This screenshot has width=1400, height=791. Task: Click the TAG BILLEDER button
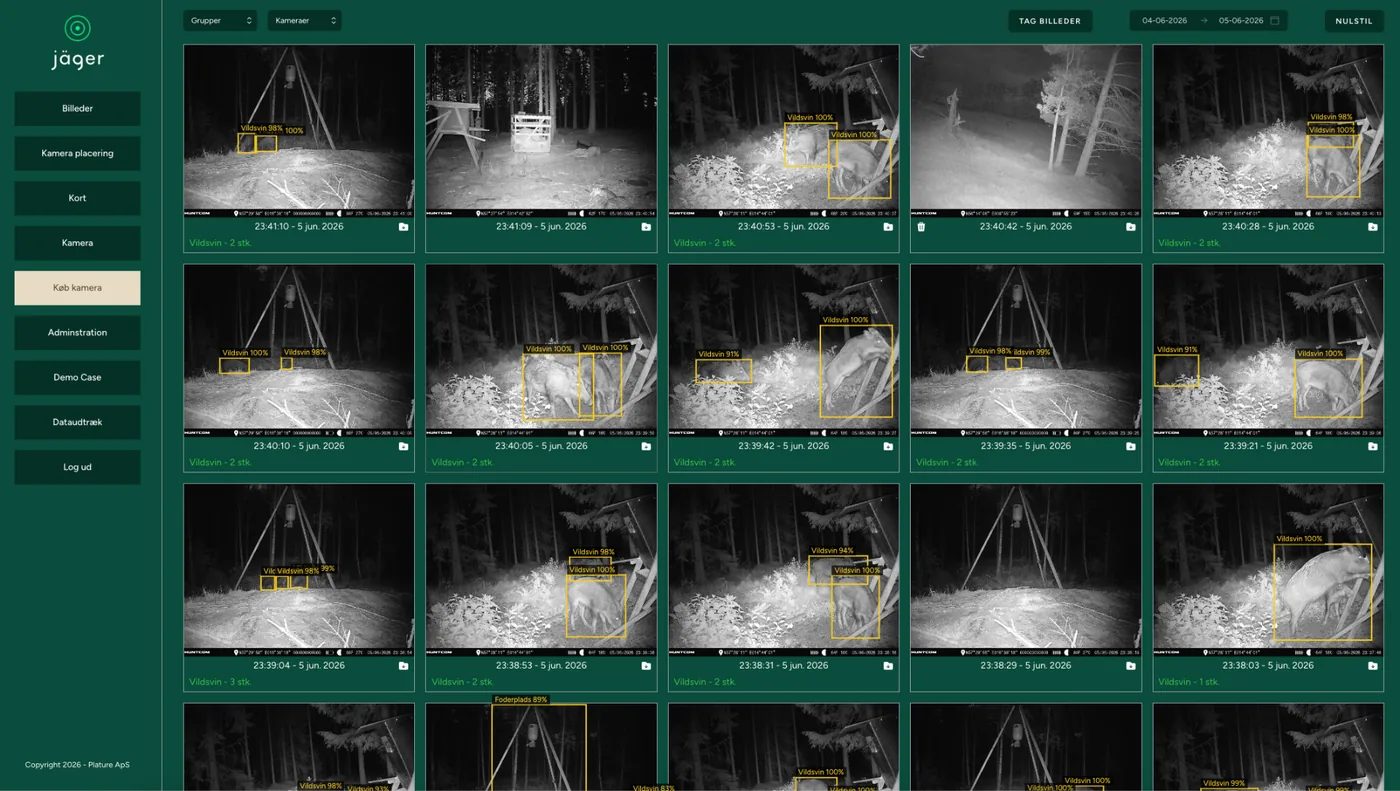[1050, 21]
